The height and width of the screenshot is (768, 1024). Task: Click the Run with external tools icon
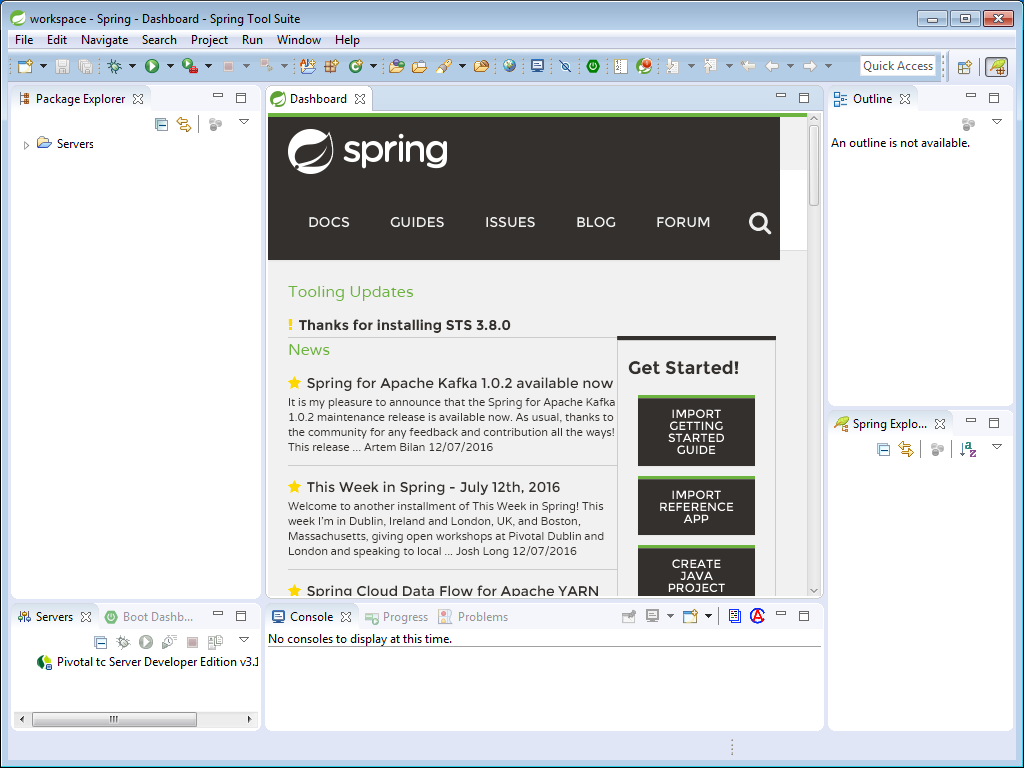click(x=190, y=66)
